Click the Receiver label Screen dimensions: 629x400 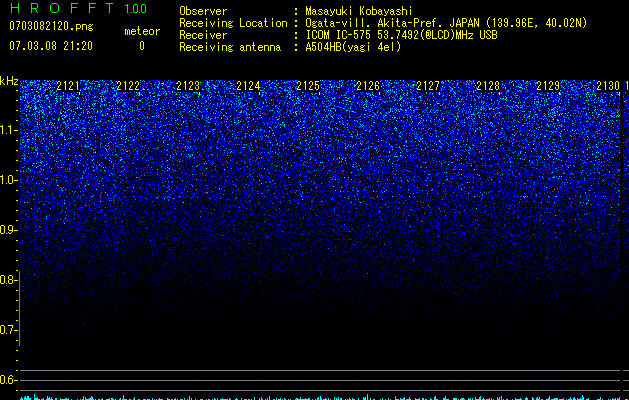point(203,35)
